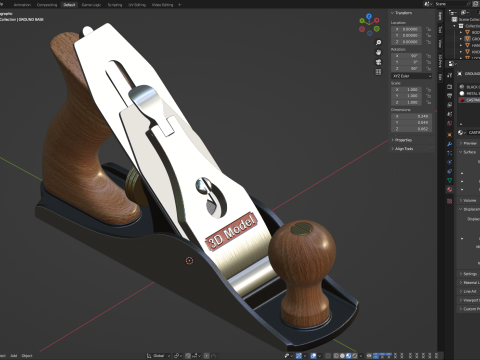Open the View Layer properties tab icon

449,105
